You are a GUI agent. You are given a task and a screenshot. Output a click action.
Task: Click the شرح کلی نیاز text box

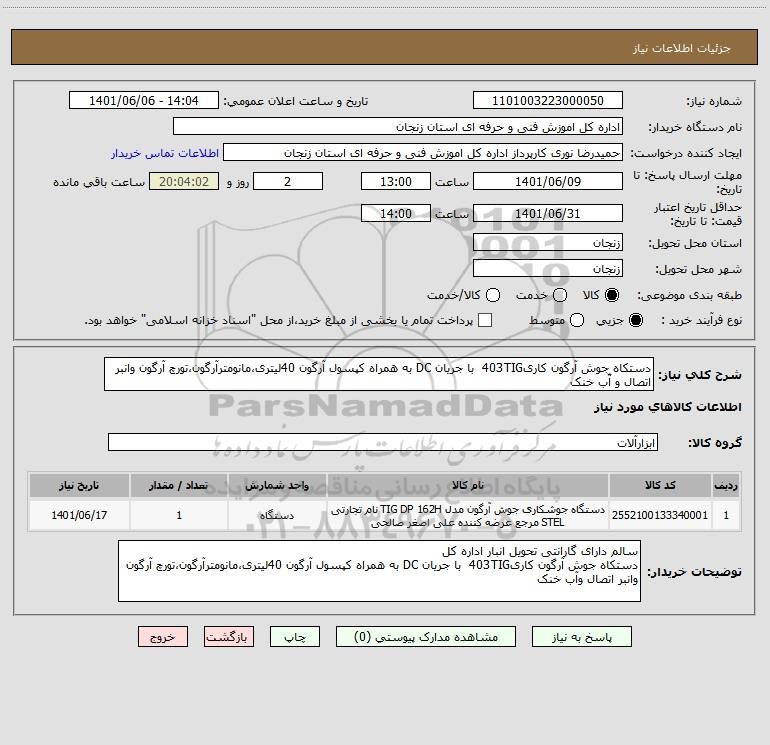[x=379, y=374]
